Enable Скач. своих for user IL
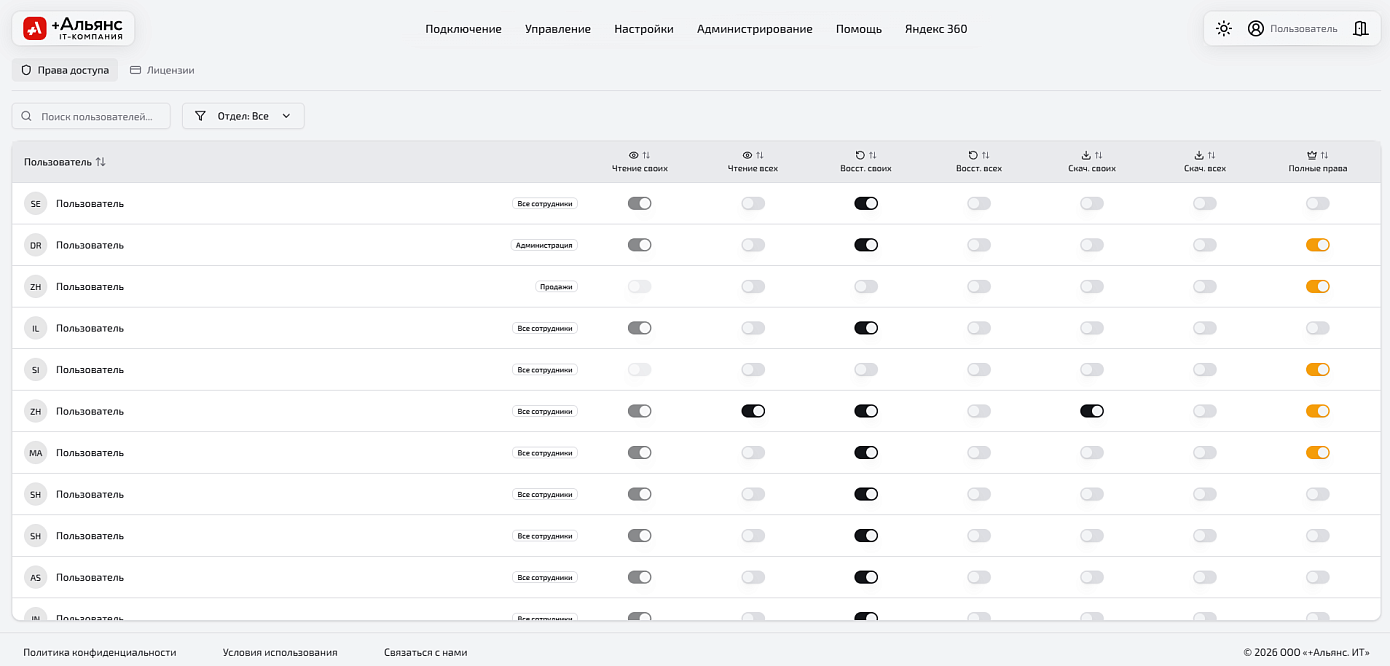The image size is (1390, 666). [1092, 328]
